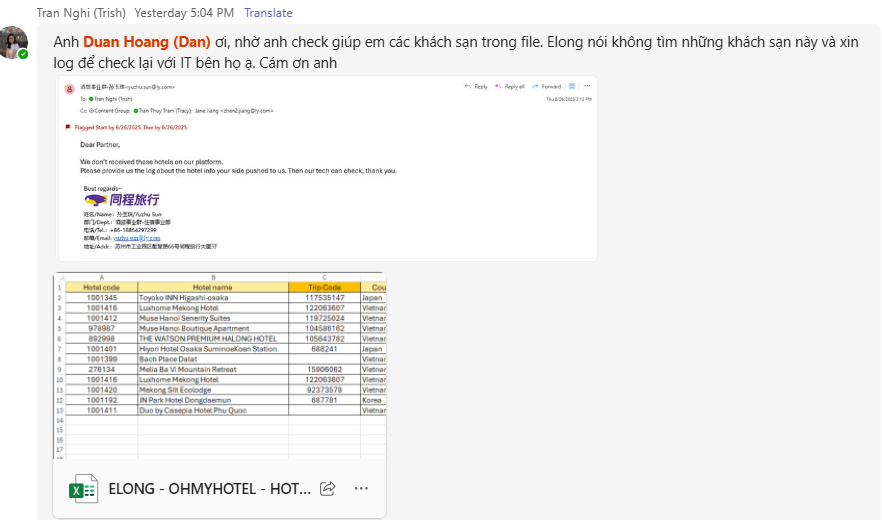Click the JN Park Hotel Dongdaemun cell

[x=213, y=400]
